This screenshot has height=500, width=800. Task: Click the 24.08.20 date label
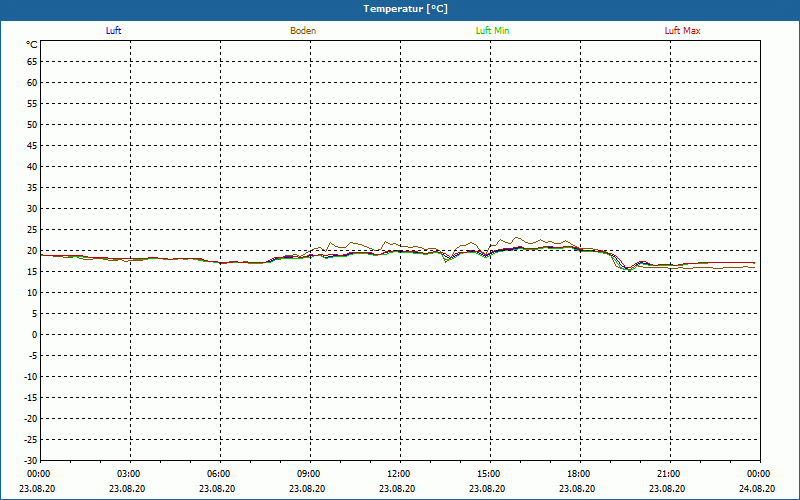[757, 488]
